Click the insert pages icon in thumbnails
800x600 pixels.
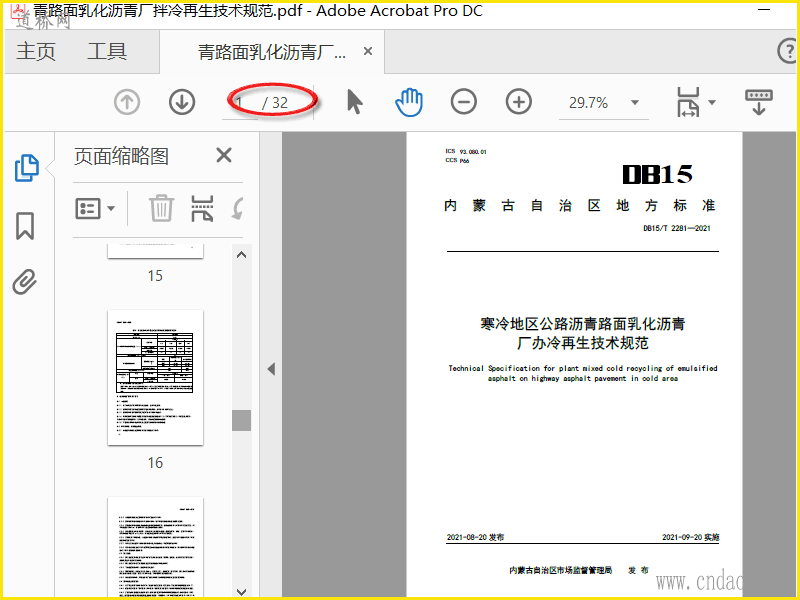pyautogui.click(x=202, y=208)
